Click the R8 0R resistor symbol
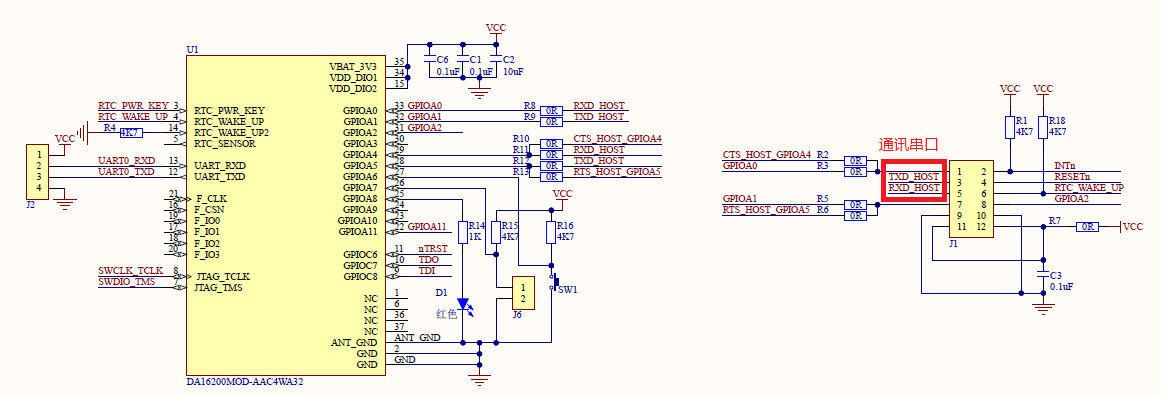 [x=551, y=110]
